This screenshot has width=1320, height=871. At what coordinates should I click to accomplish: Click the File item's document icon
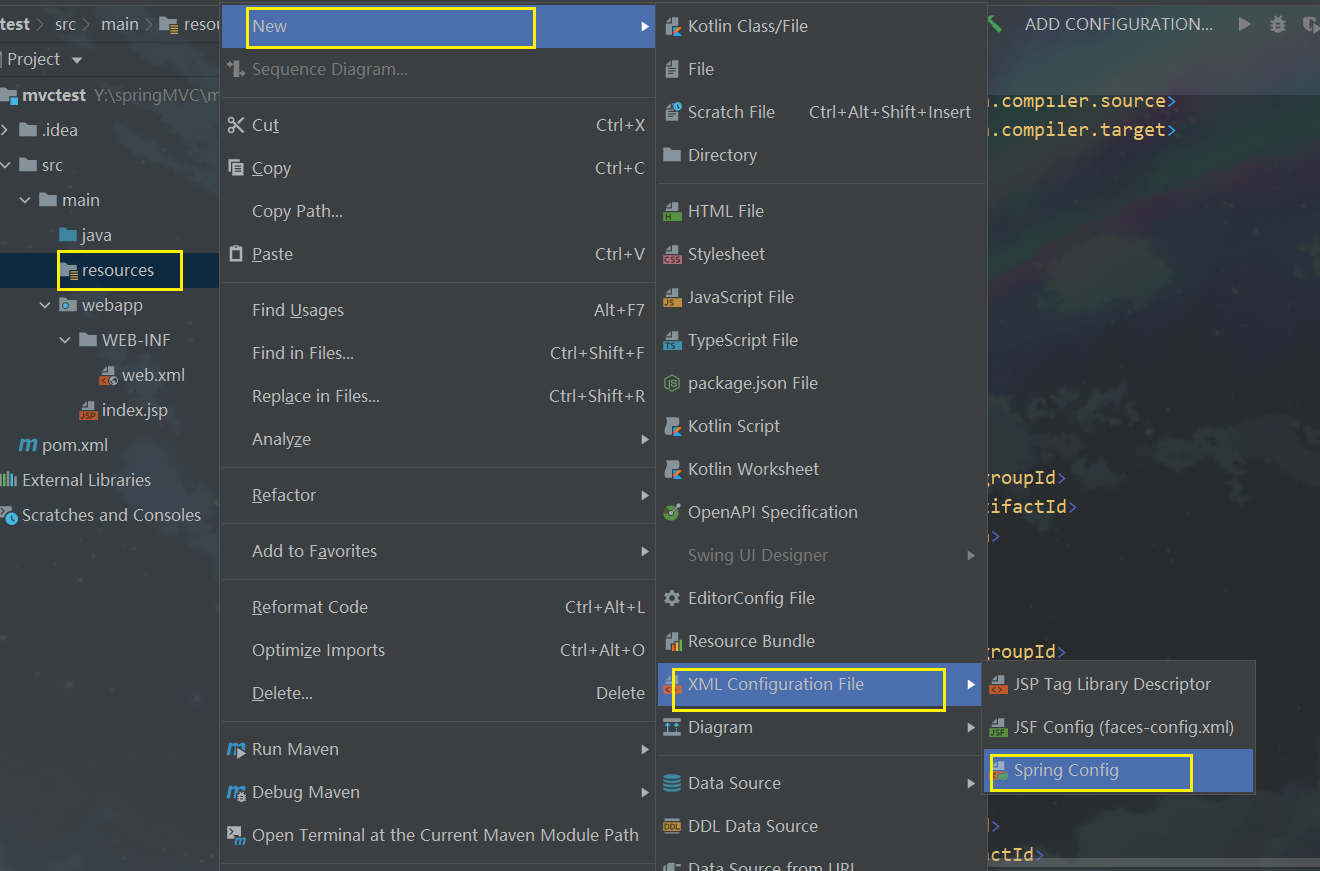coord(672,69)
